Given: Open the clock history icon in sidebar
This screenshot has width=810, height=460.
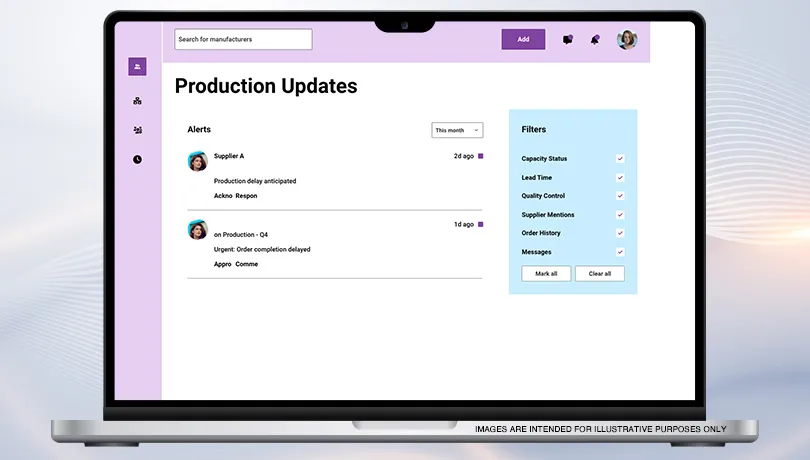Looking at the screenshot, I should pos(137,159).
